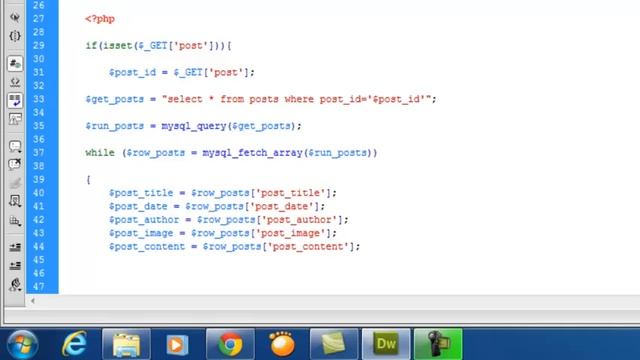The width and height of the screenshot is (640, 360).
Task: Click 'mysql_fetch_array' on line 37
Action: tap(252, 153)
